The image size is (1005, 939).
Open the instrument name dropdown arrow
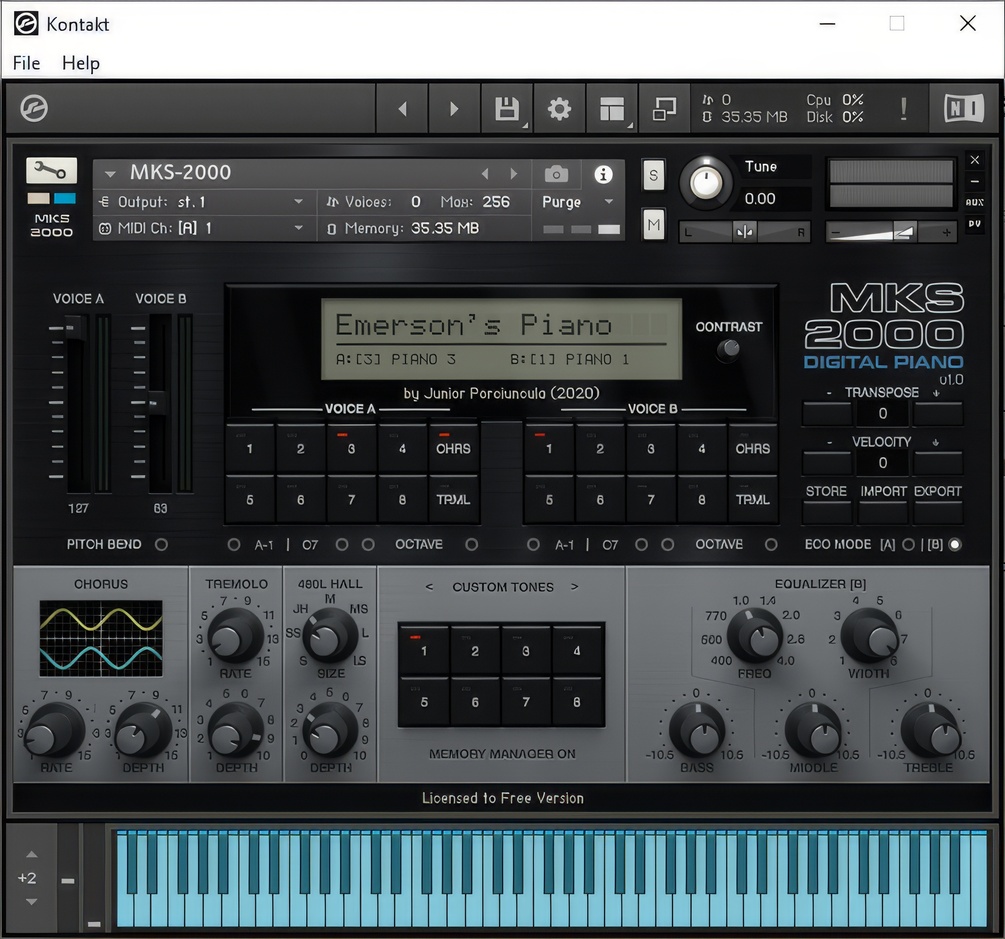110,174
